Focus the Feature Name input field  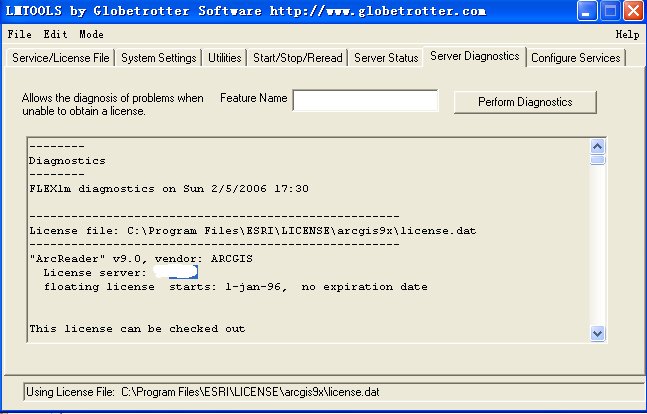click(x=365, y=100)
